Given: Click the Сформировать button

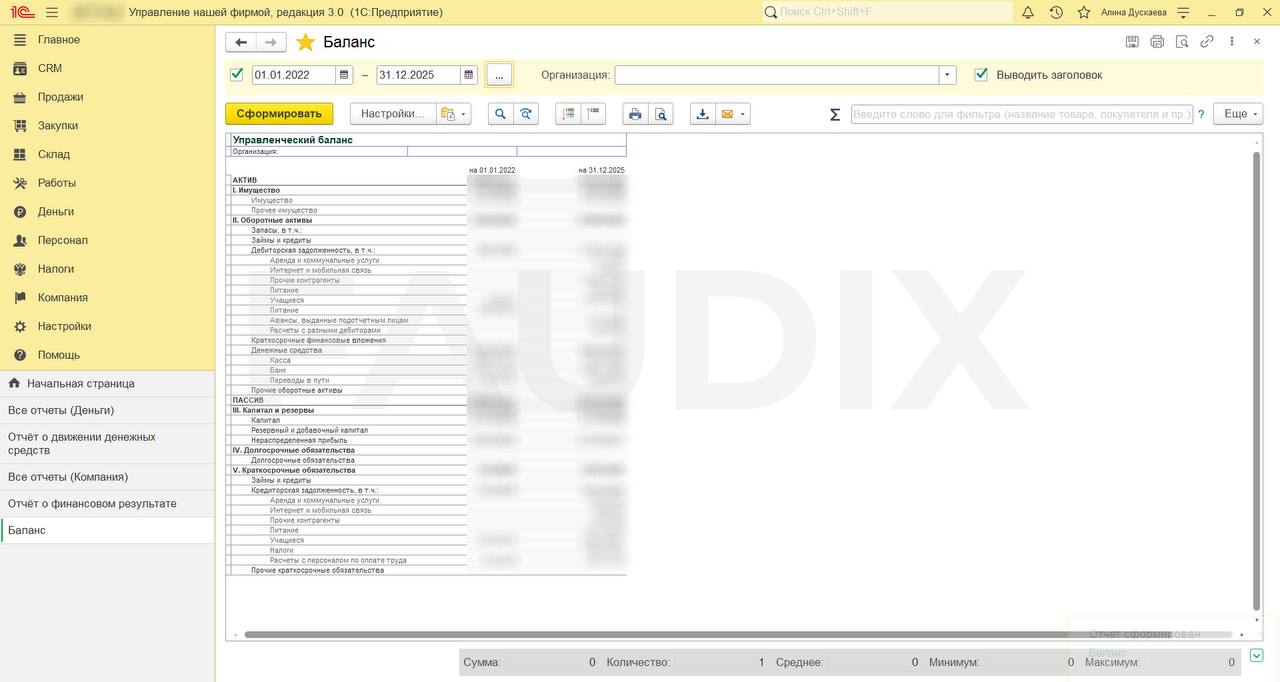Looking at the screenshot, I should point(279,114).
